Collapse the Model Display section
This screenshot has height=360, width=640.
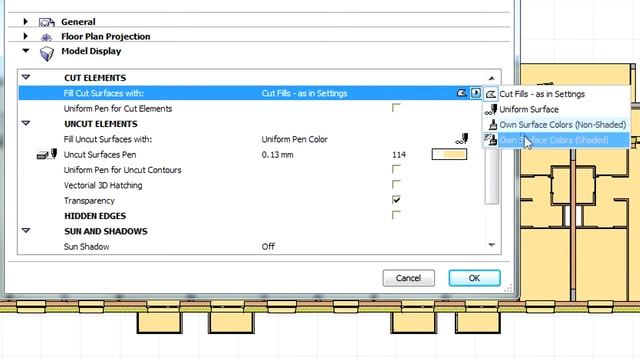(26, 51)
